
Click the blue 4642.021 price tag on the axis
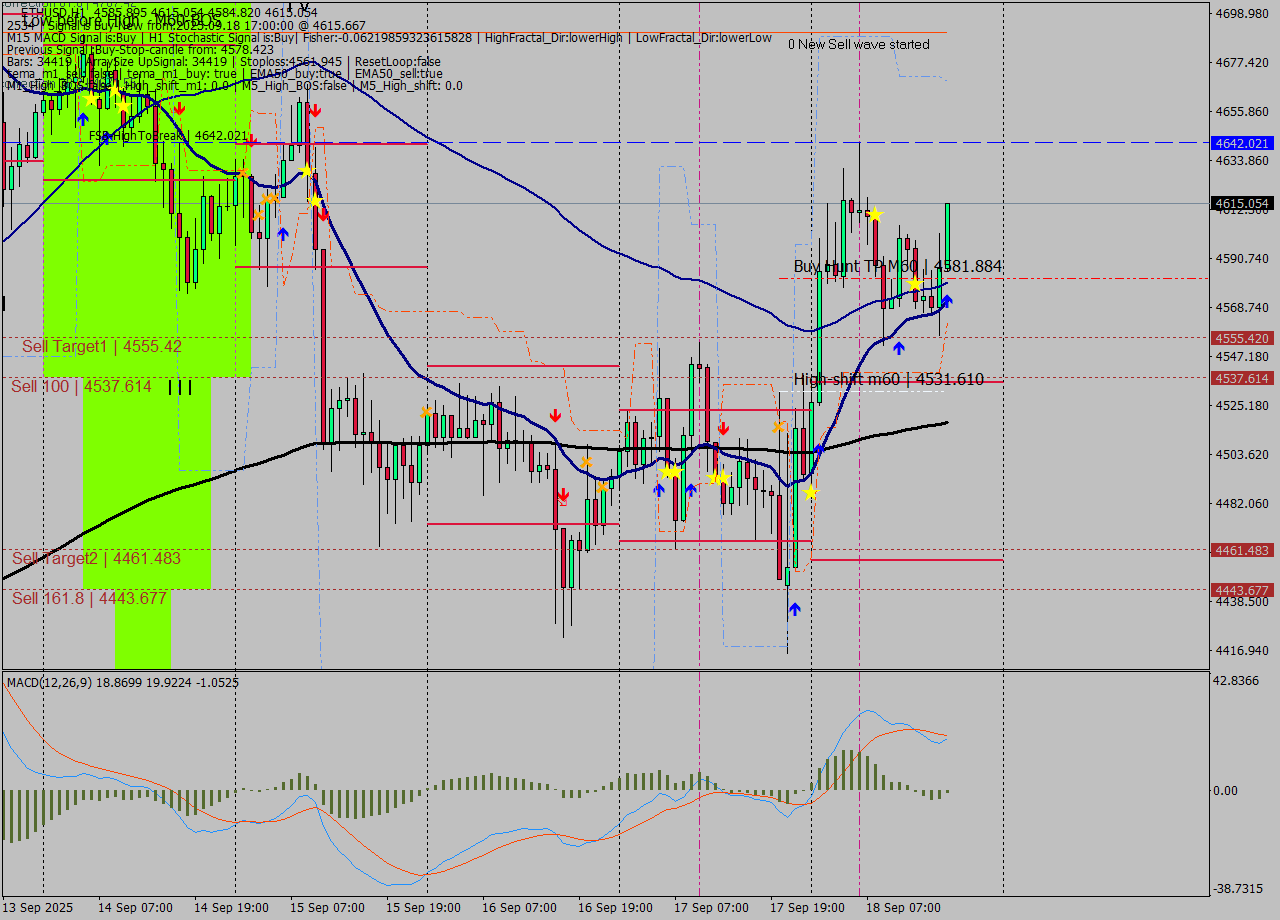[1241, 143]
